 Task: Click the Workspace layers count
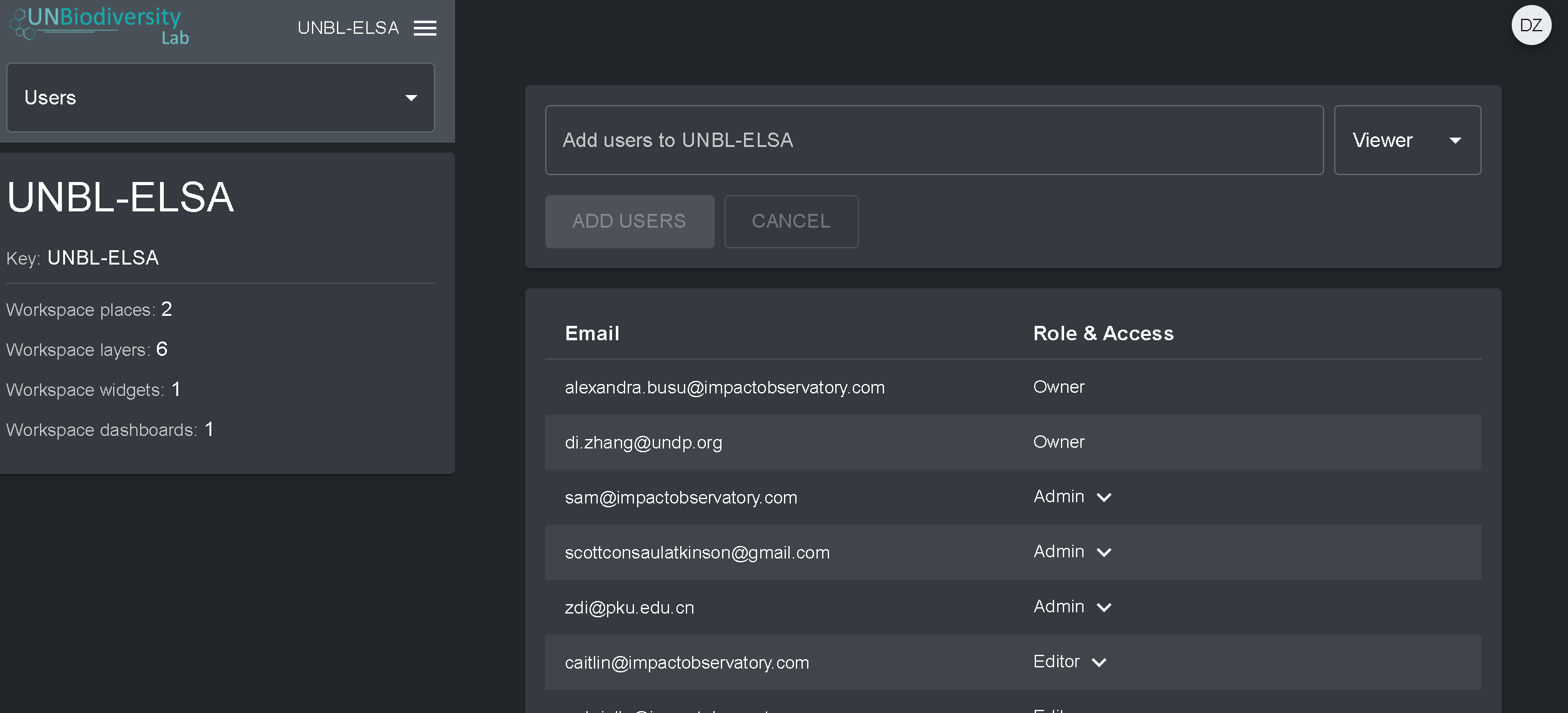coord(162,349)
